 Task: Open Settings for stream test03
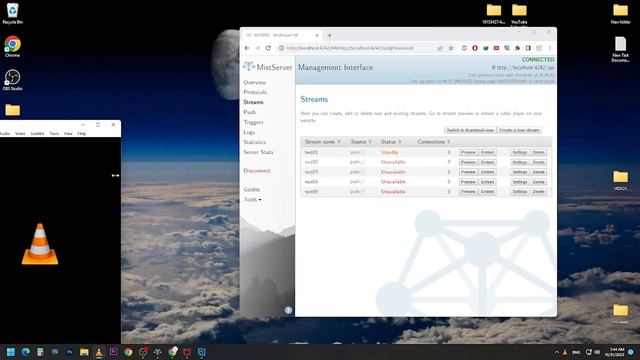pyautogui.click(x=520, y=172)
